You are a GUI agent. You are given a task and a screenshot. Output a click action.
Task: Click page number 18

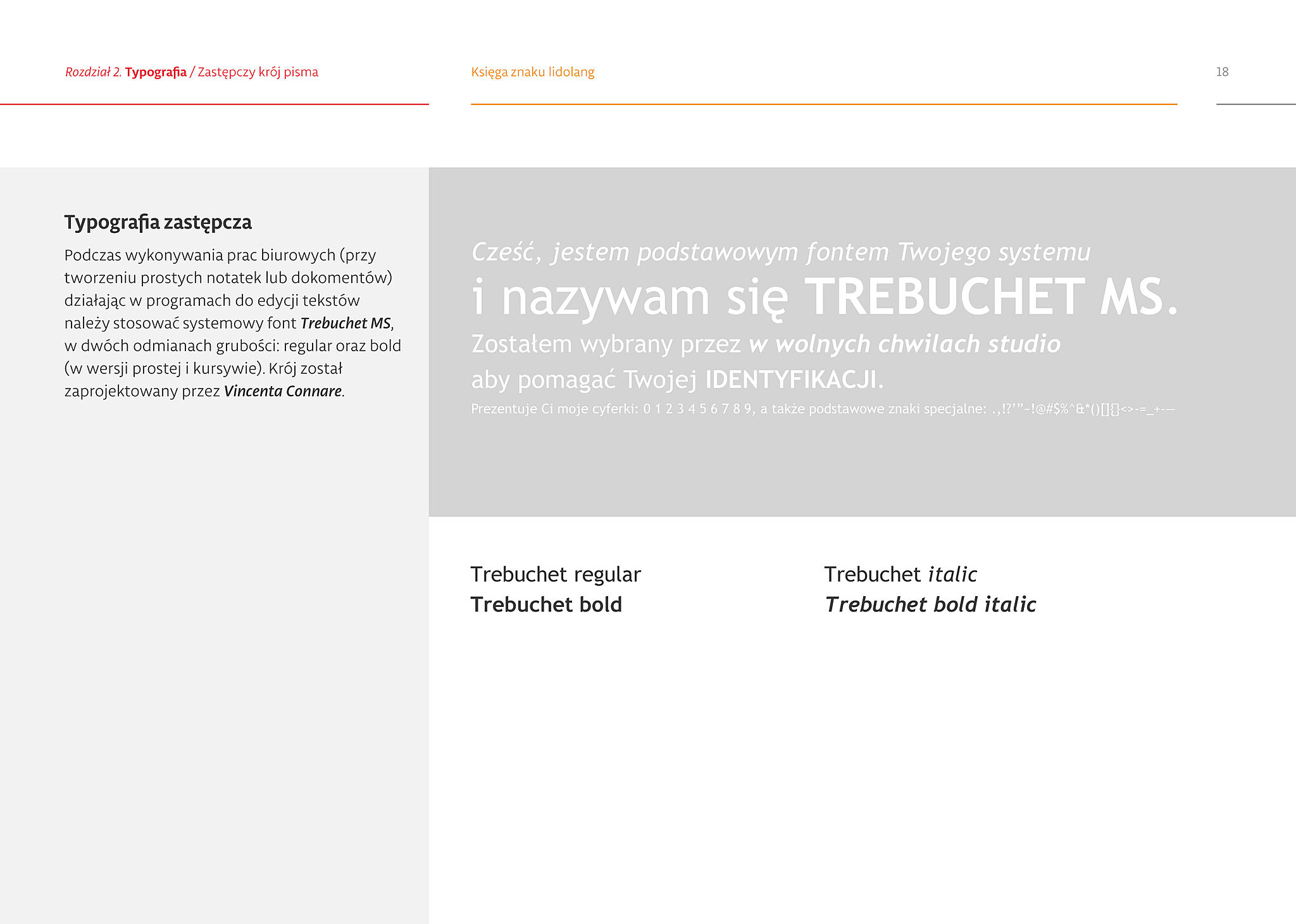(1222, 72)
